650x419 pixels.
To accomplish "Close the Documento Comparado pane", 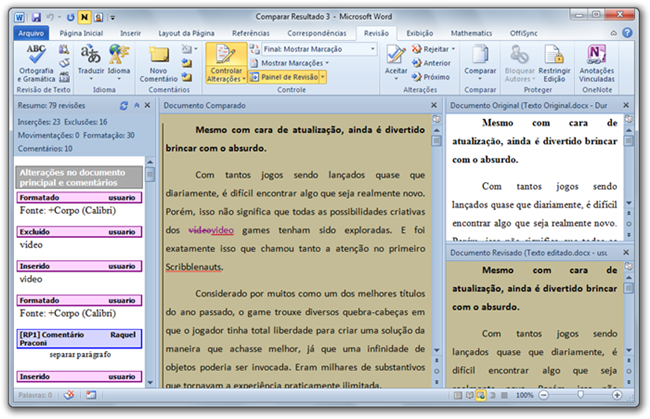I will [x=434, y=106].
